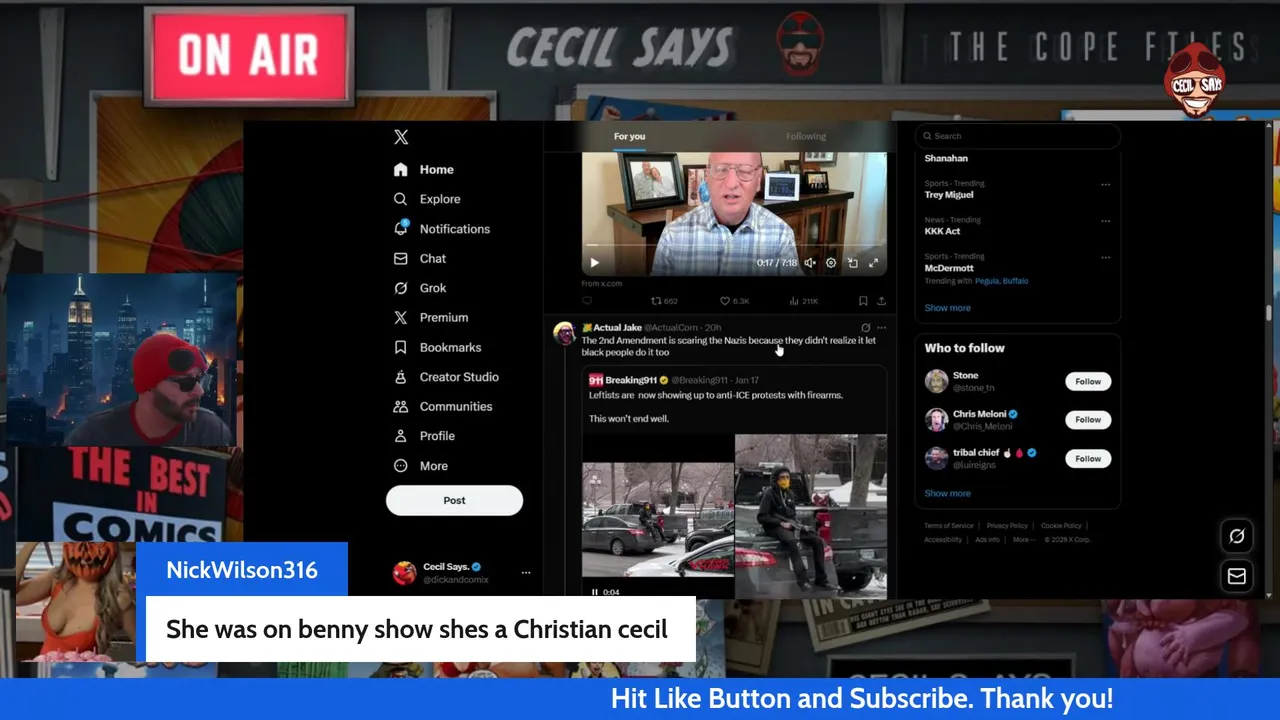Image resolution: width=1280 pixels, height=720 pixels.
Task: Open Stone's avatar in Who to follow
Action: [x=936, y=381]
